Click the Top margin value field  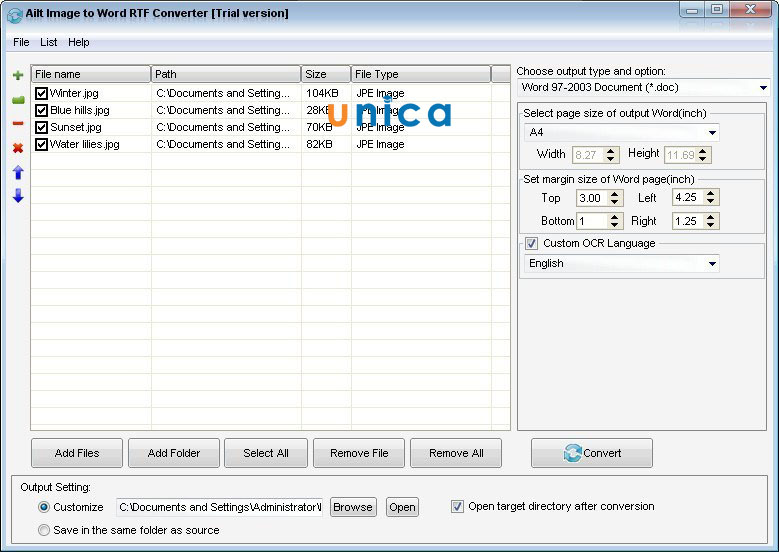pos(592,198)
